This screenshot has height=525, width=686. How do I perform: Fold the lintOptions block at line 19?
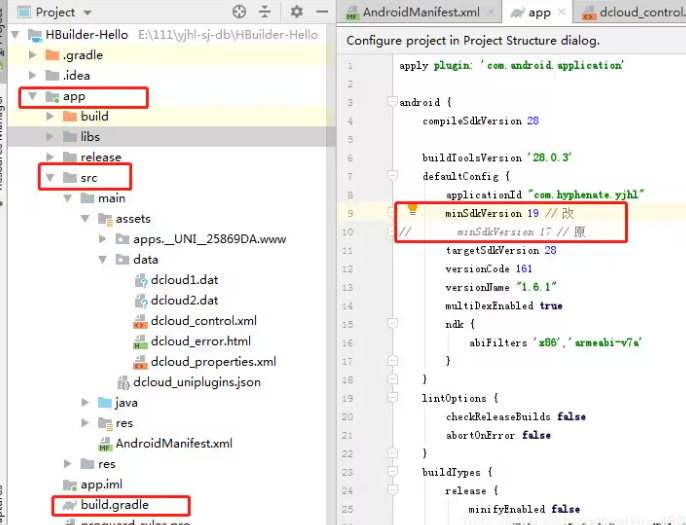point(392,398)
